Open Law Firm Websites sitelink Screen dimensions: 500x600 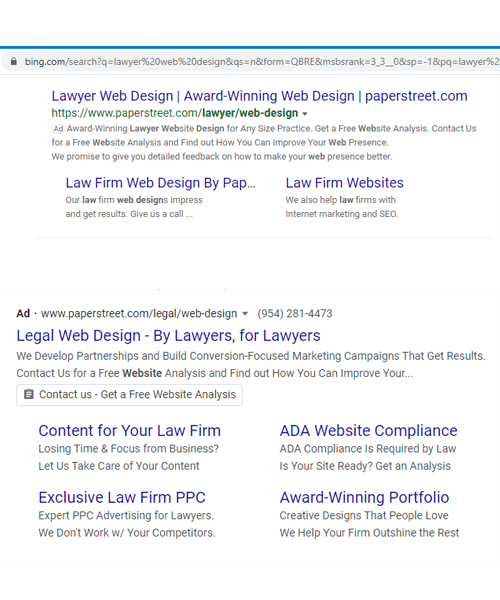coord(344,183)
